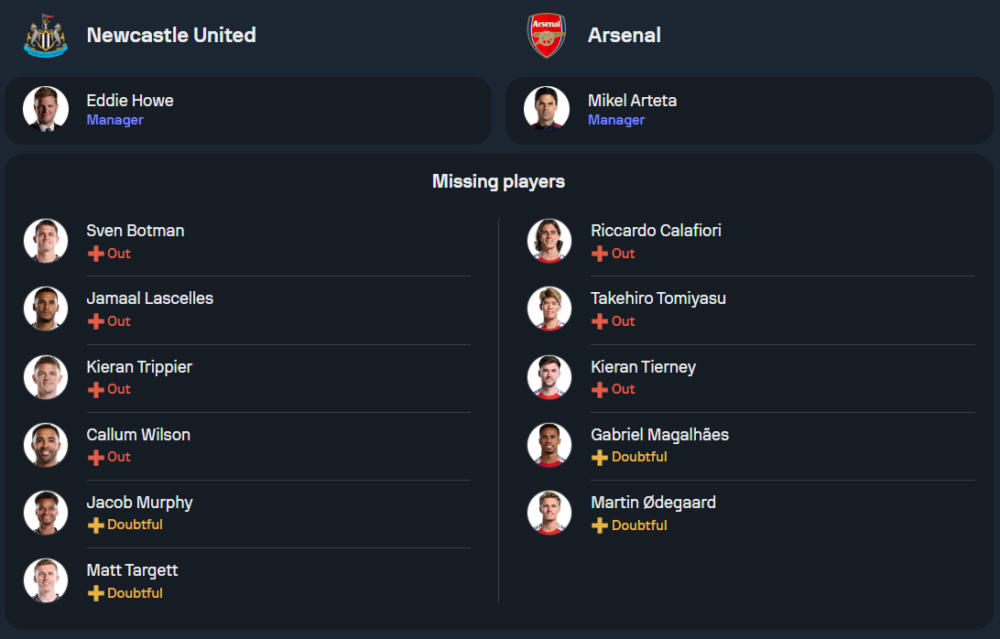Image resolution: width=1000 pixels, height=639 pixels.
Task: Click the Arsenal club crest
Action: click(x=547, y=35)
